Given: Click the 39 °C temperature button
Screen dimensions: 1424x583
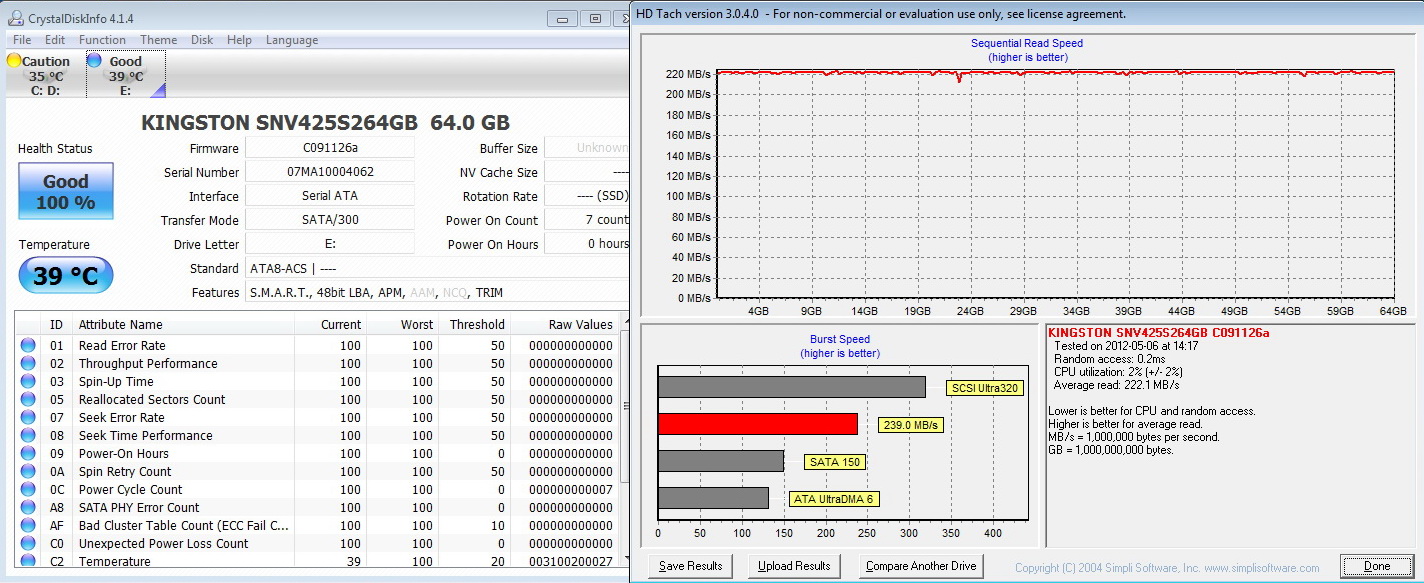Looking at the screenshot, I should click(66, 276).
